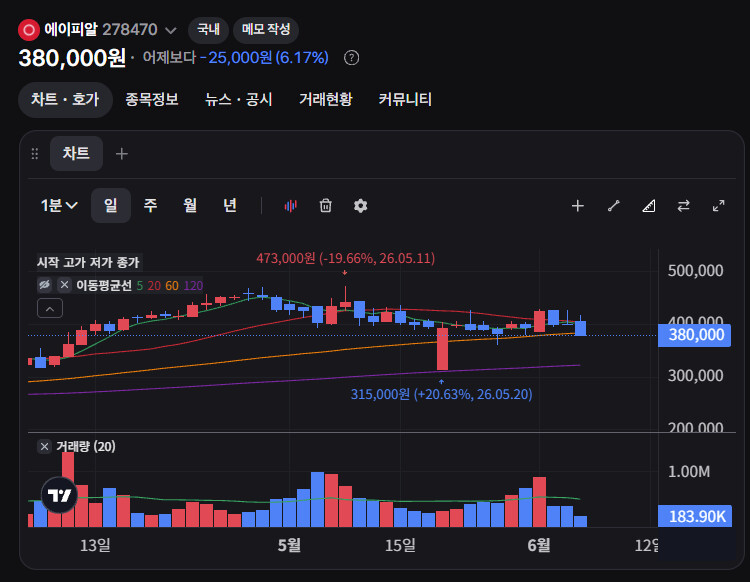Expand the stock selector chevron beside 278470
The height and width of the screenshot is (582, 750).
tap(171, 31)
